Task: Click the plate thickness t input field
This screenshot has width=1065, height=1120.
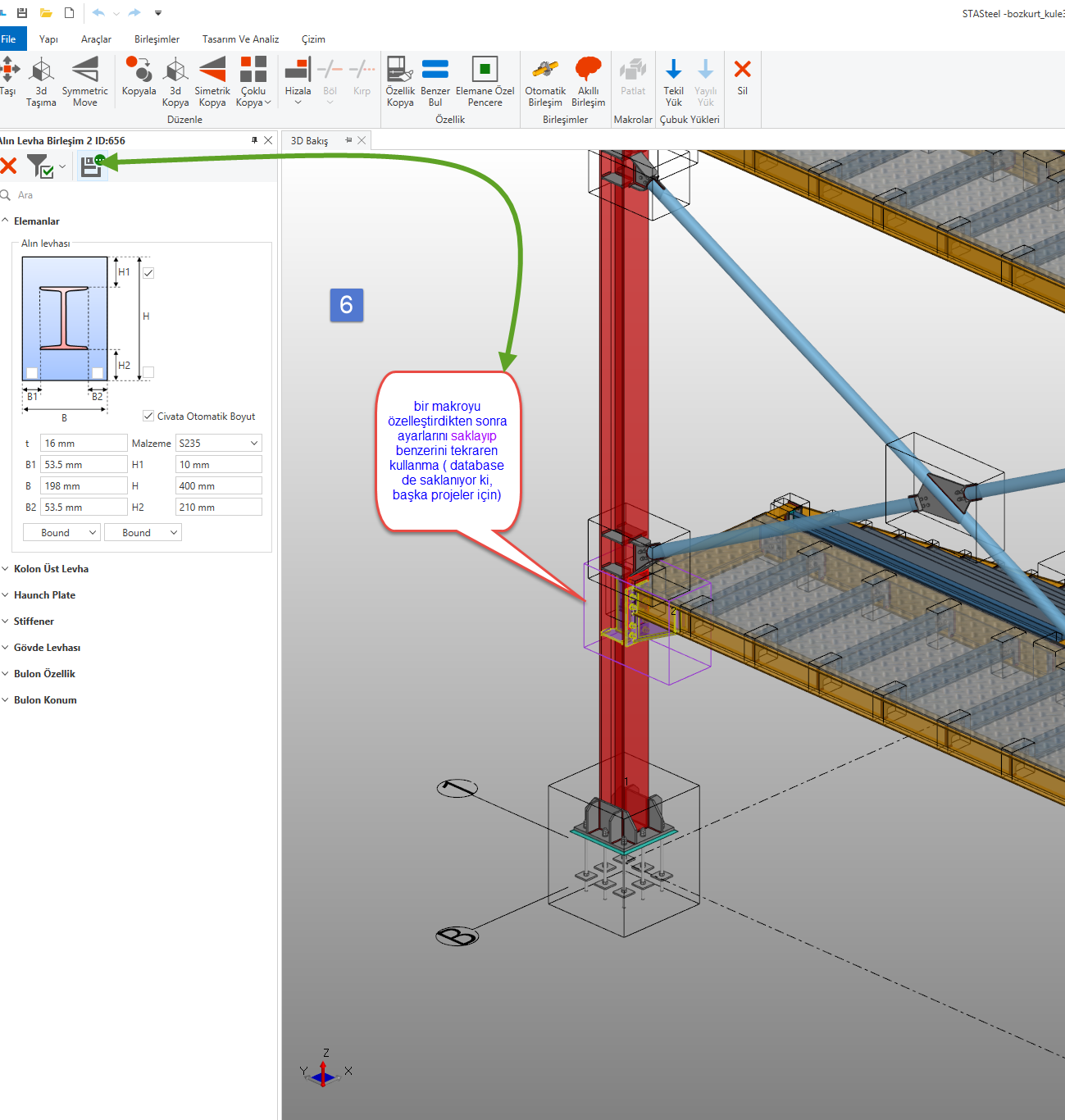Action: (84, 444)
